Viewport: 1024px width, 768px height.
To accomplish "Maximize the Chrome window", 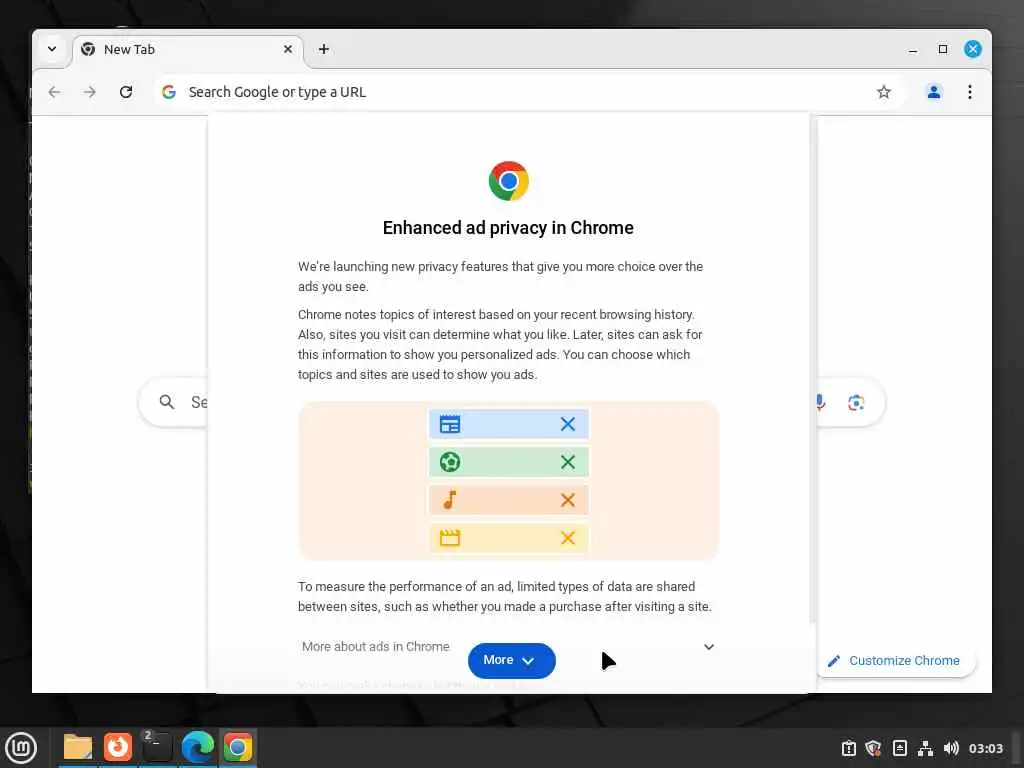I will pyautogui.click(x=943, y=49).
